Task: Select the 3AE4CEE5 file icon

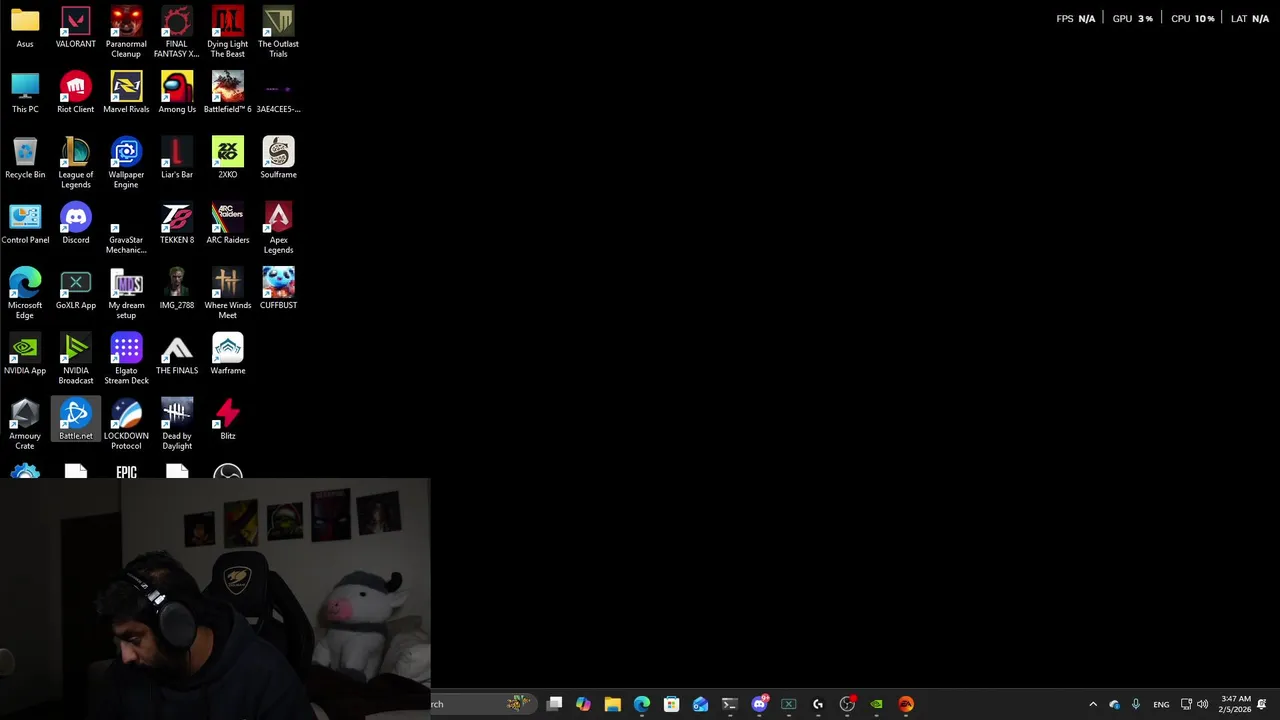Action: coord(278,93)
